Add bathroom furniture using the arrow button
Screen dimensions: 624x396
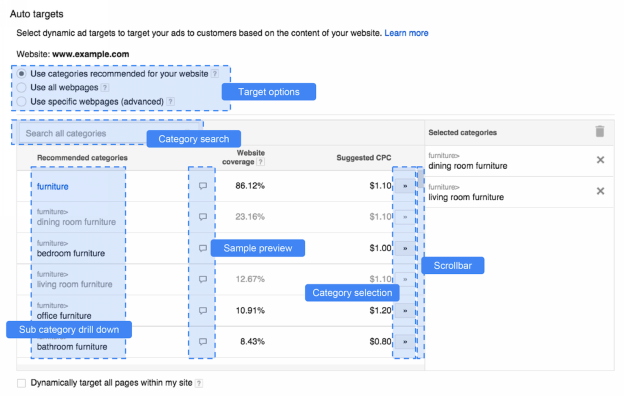[x=405, y=341]
